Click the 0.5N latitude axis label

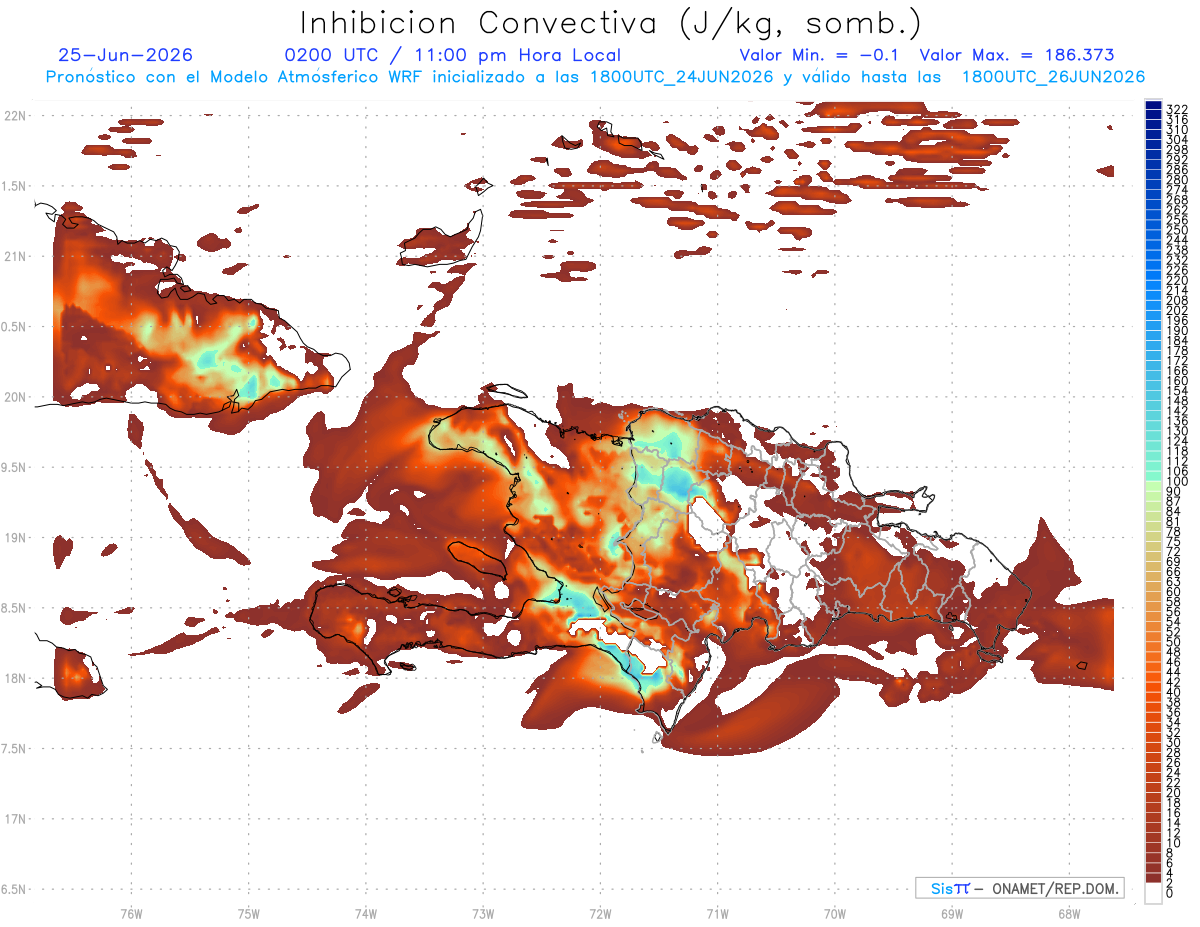tap(14, 327)
